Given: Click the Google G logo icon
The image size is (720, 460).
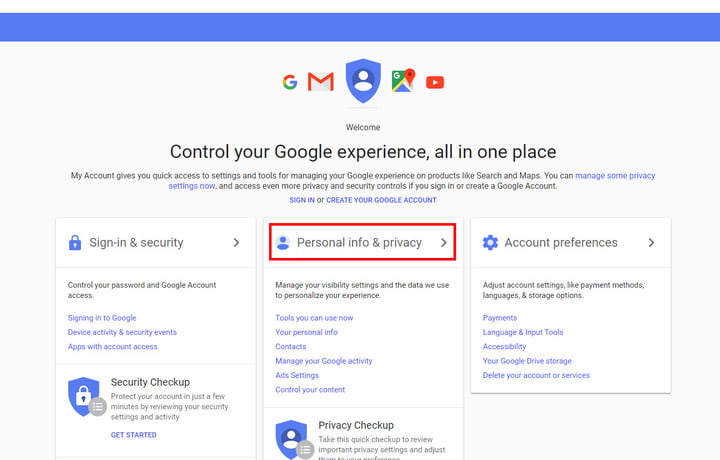Looking at the screenshot, I should (x=290, y=82).
